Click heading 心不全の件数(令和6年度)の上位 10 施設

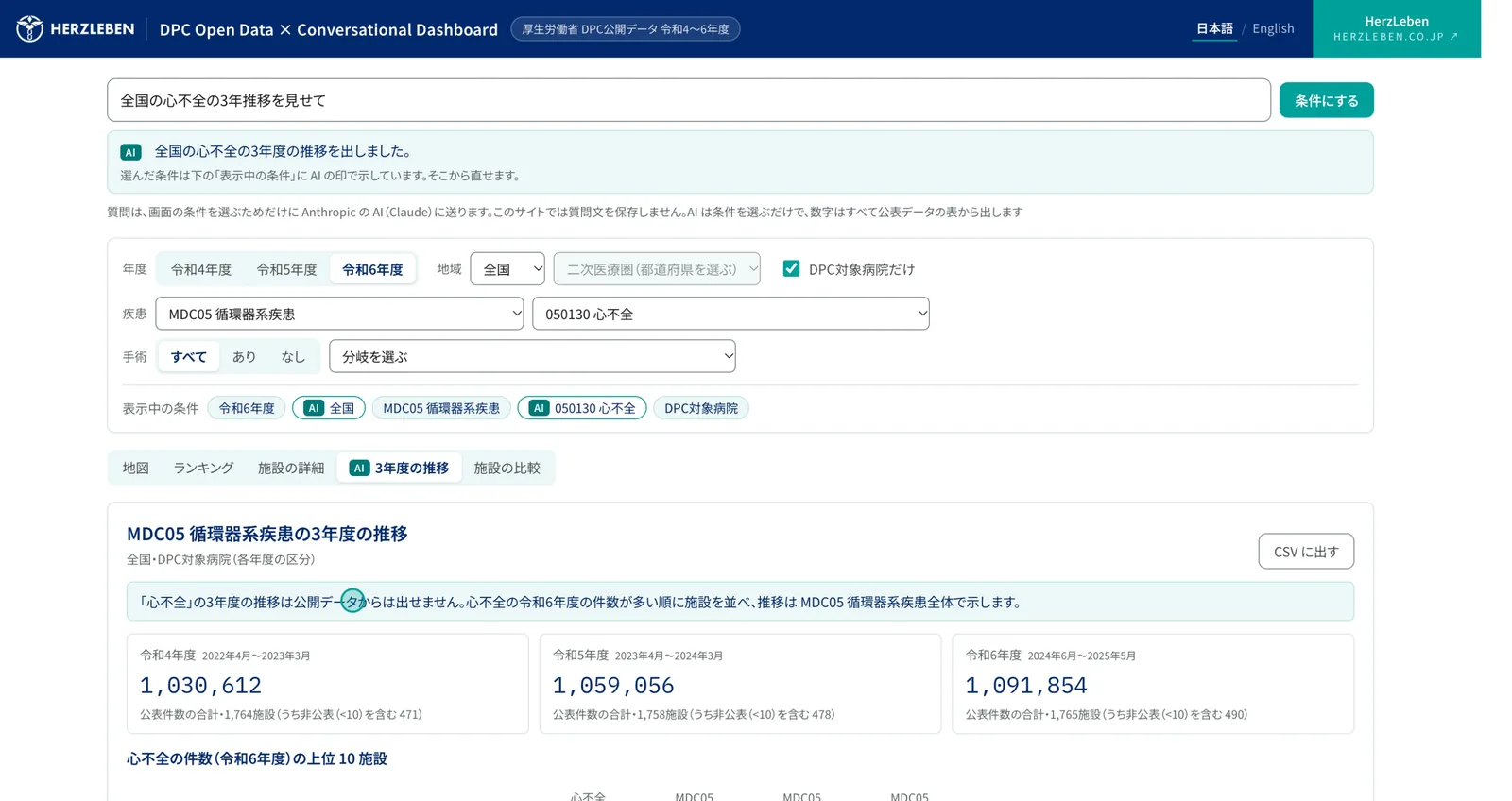257,758
